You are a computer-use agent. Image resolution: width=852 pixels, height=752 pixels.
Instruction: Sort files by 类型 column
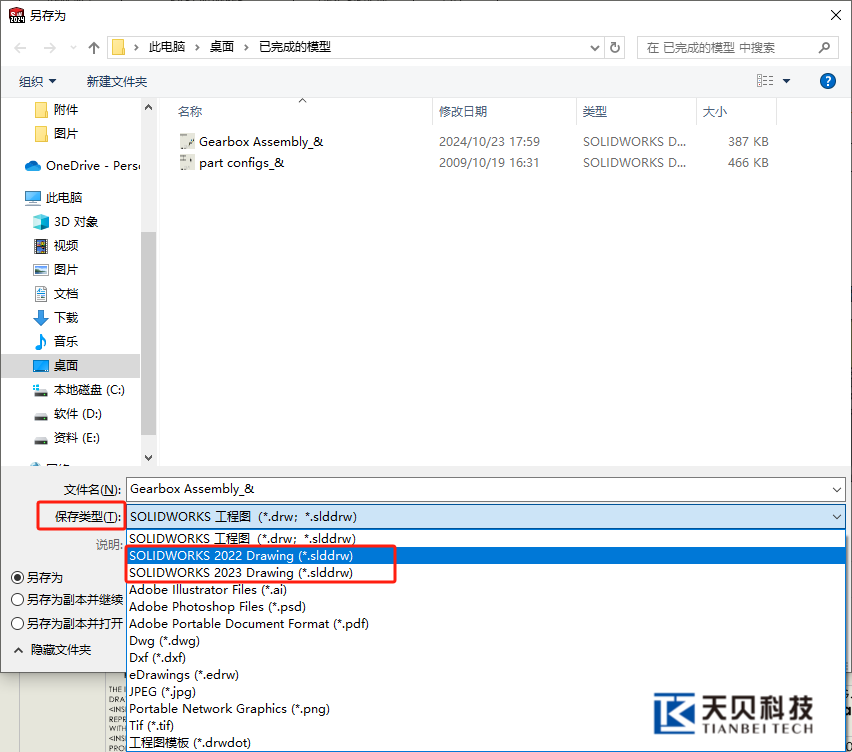595,111
